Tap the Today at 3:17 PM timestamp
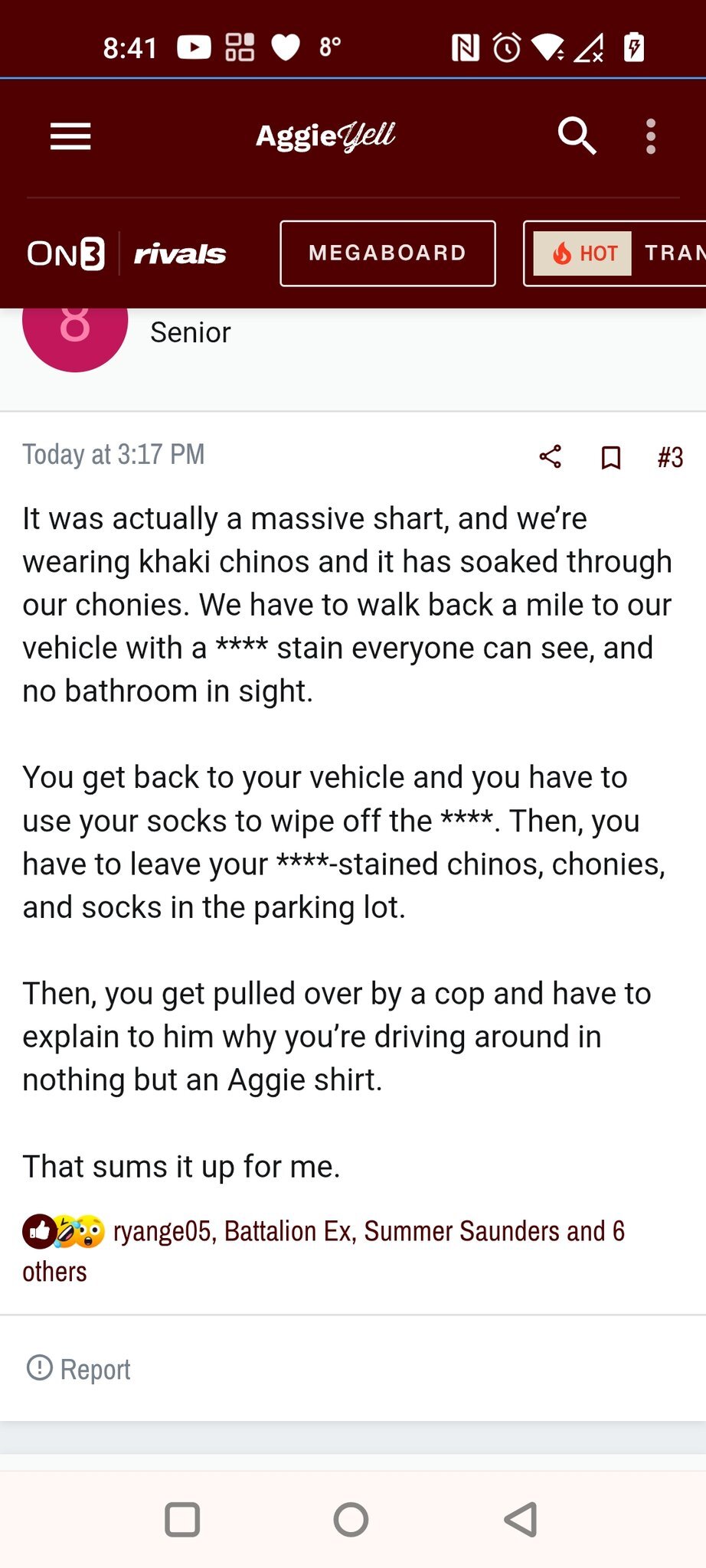Image resolution: width=706 pixels, height=1568 pixels. 113,454
